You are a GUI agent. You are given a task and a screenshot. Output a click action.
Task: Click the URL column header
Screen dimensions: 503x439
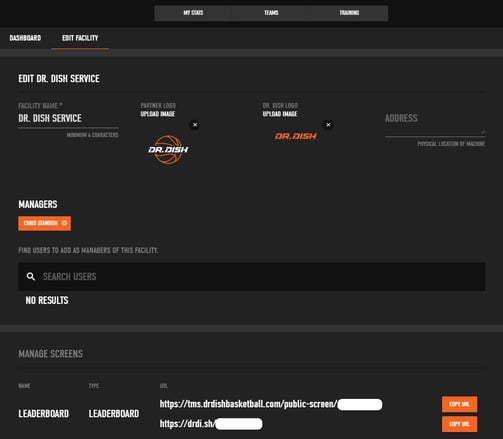click(164, 386)
